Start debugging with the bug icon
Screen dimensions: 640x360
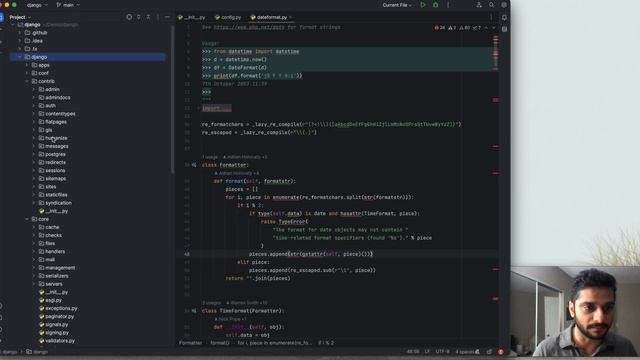(436, 5)
